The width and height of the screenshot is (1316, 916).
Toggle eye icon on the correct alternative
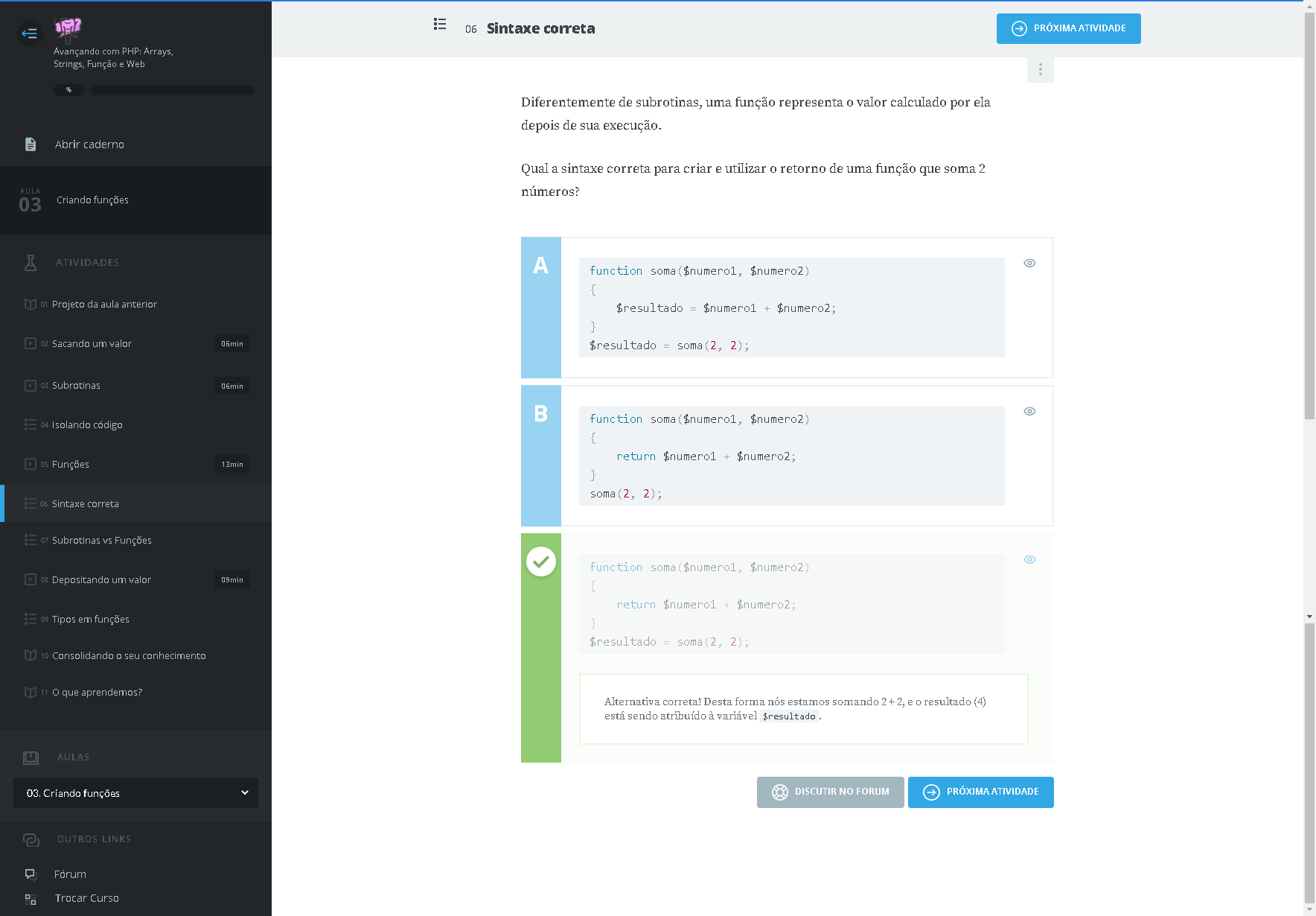[1029, 559]
